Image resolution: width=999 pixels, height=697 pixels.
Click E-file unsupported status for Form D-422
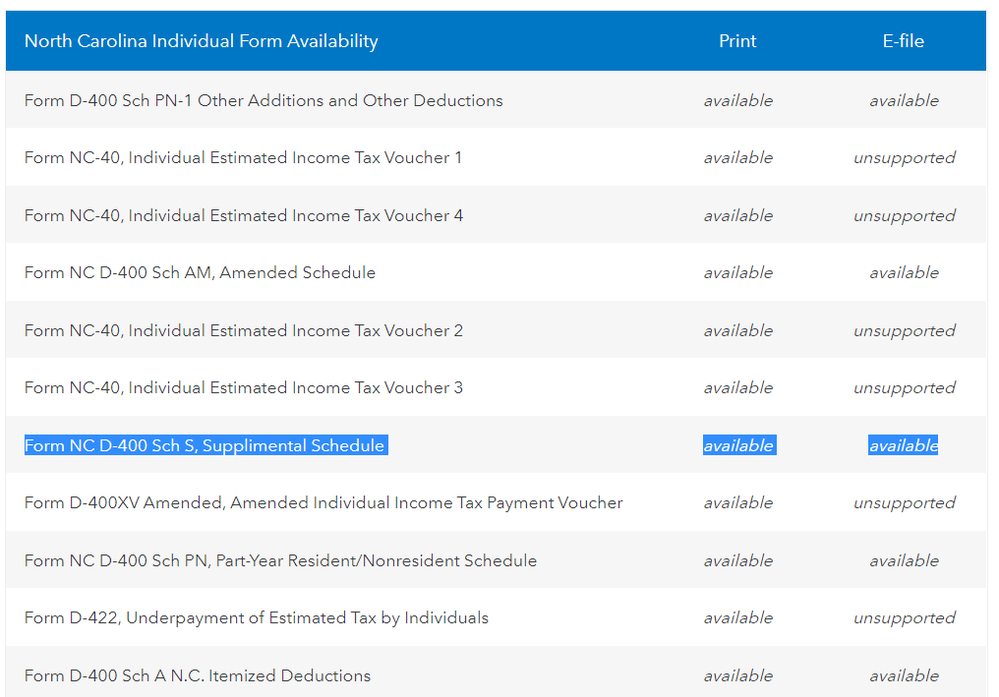point(904,618)
